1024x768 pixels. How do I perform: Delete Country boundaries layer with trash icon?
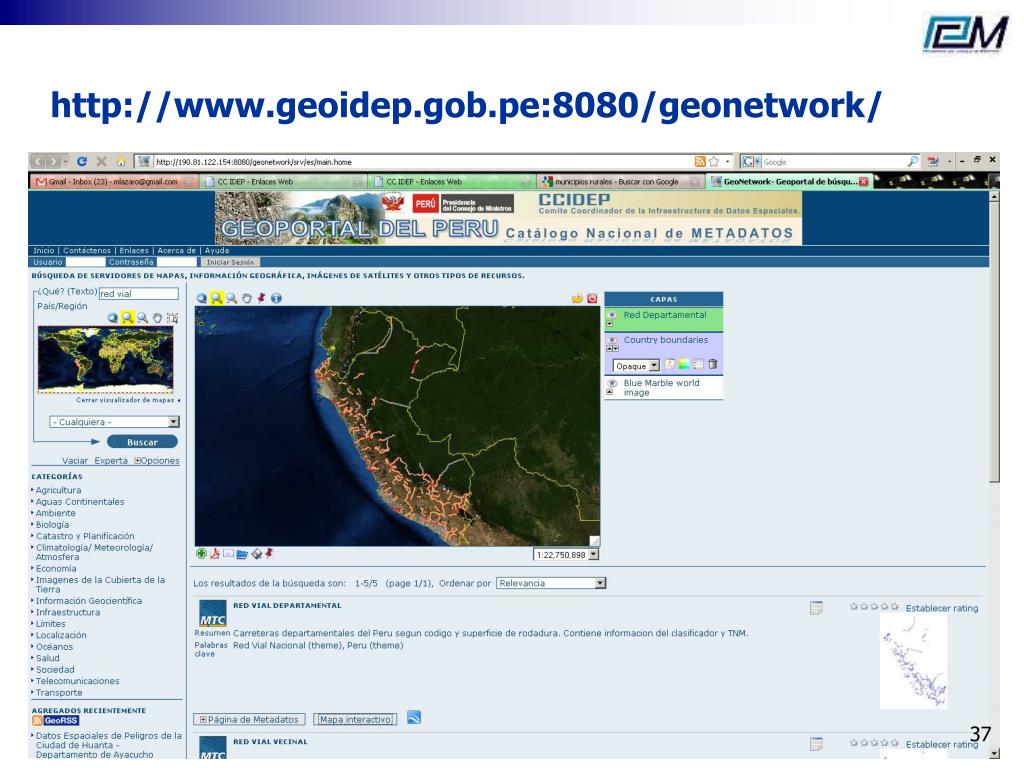coord(712,364)
